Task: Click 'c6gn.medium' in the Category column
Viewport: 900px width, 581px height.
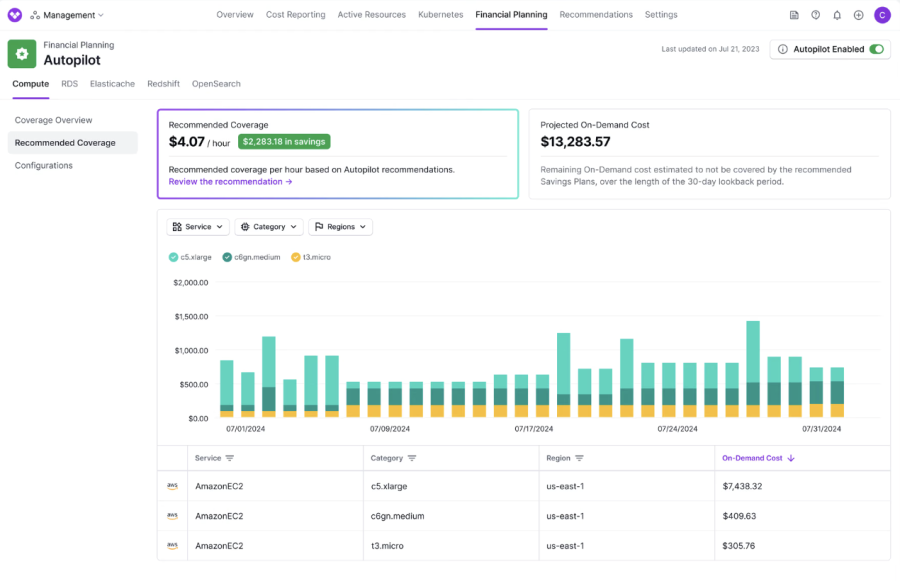Action: pos(398,516)
